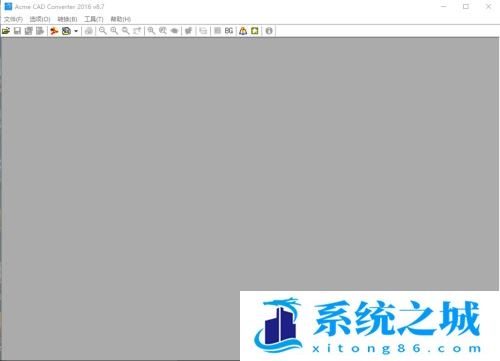This screenshot has width=500, height=361.
Task: Click the magnifier icon in the second zoom group
Action: pyautogui.click(x=151, y=31)
